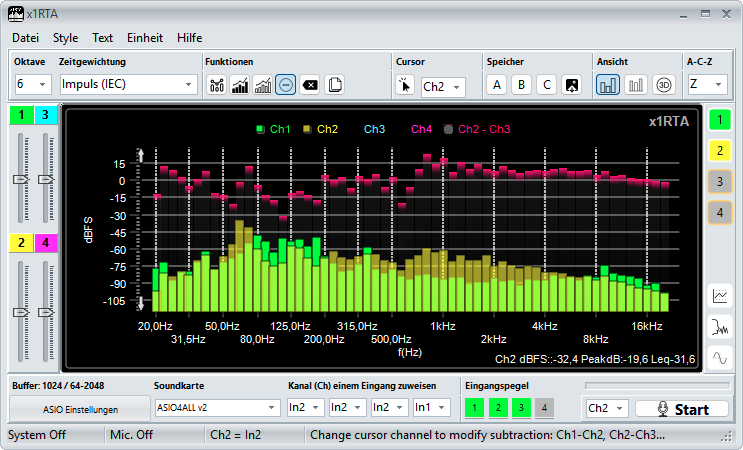The image size is (743, 450).
Task: Toggle channel 3 button on right sidebar
Action: coord(720,182)
